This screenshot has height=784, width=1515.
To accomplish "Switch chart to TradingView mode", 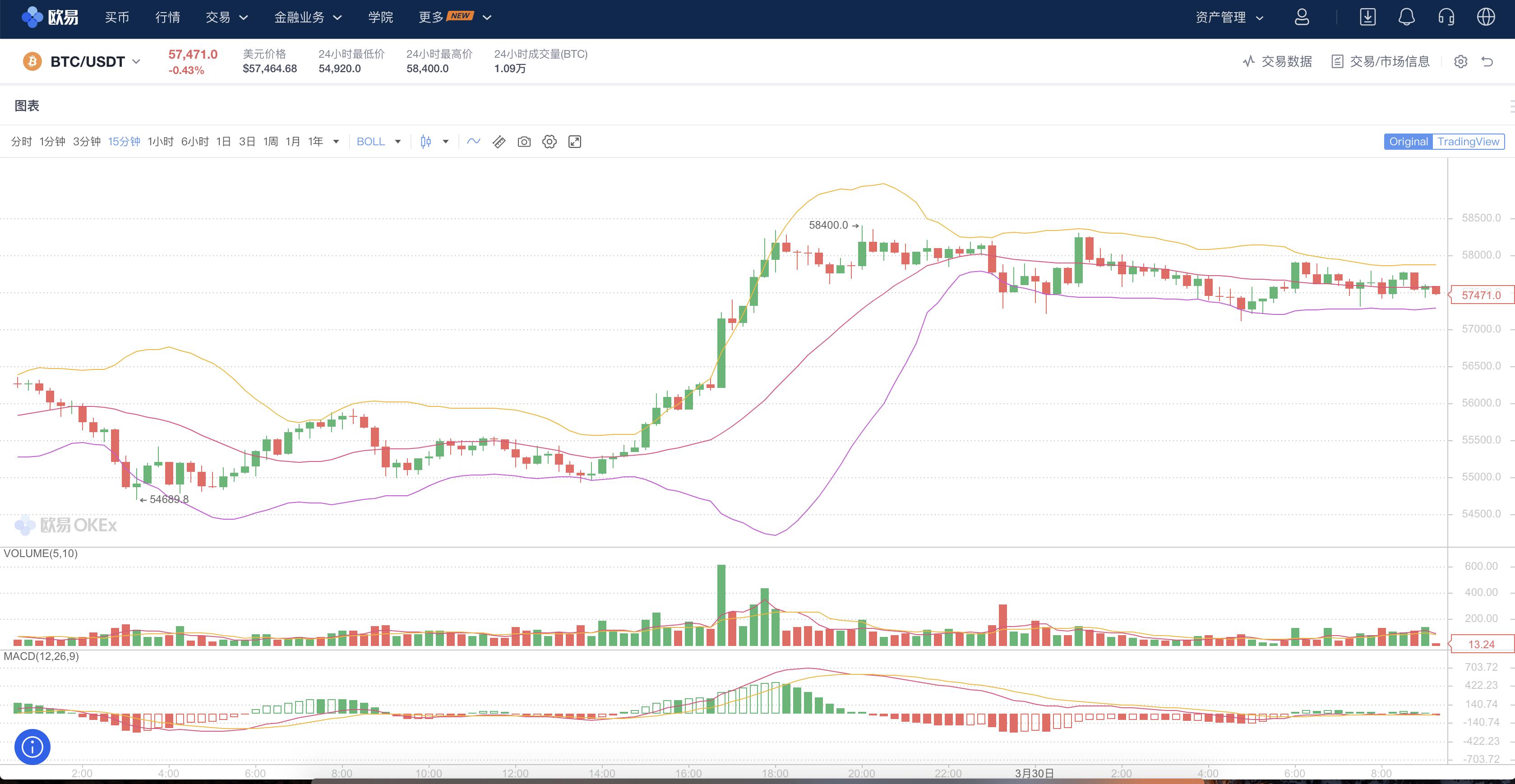I will [1468, 142].
